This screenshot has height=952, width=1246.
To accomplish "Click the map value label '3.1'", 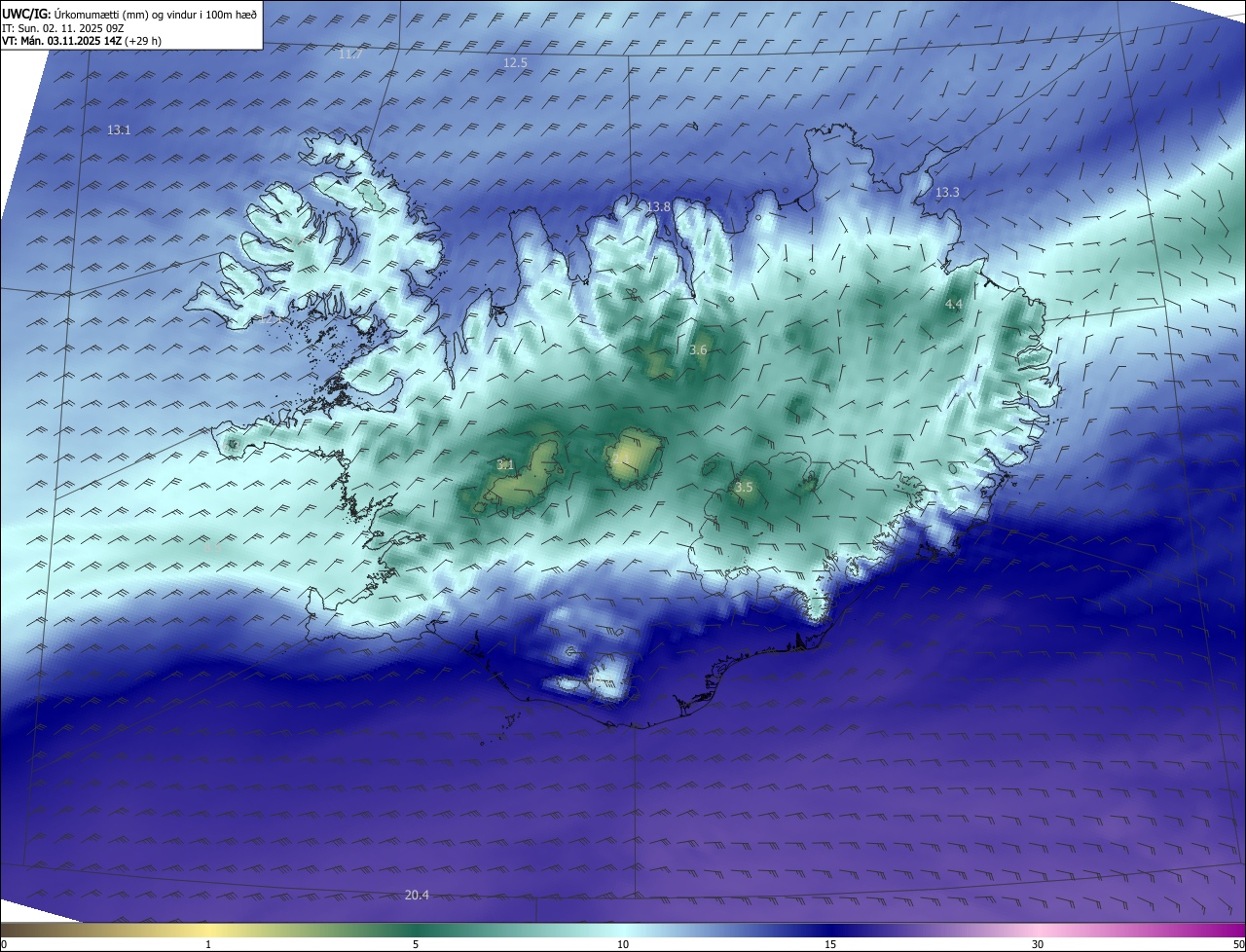I will coord(505,464).
